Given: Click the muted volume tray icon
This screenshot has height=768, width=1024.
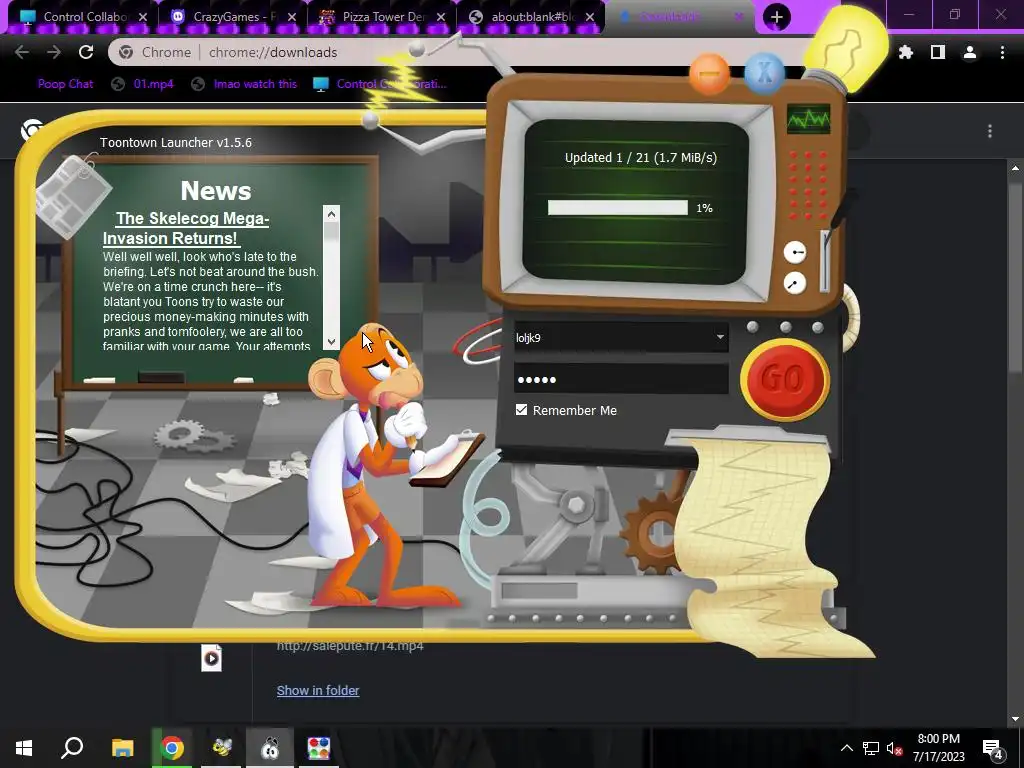Looking at the screenshot, I should pos(894,748).
